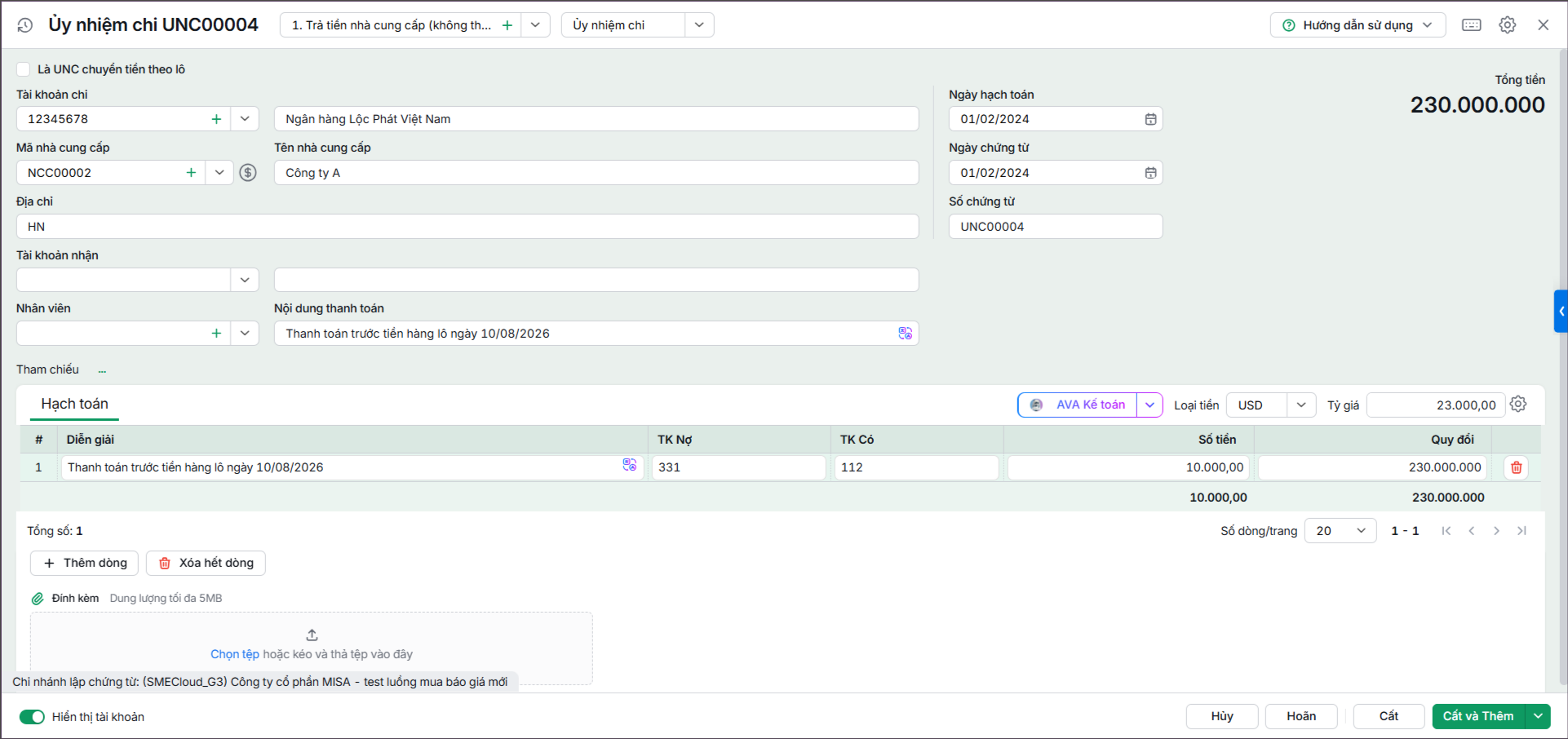Expand the Tài khoản nhận dropdown

[x=245, y=280]
